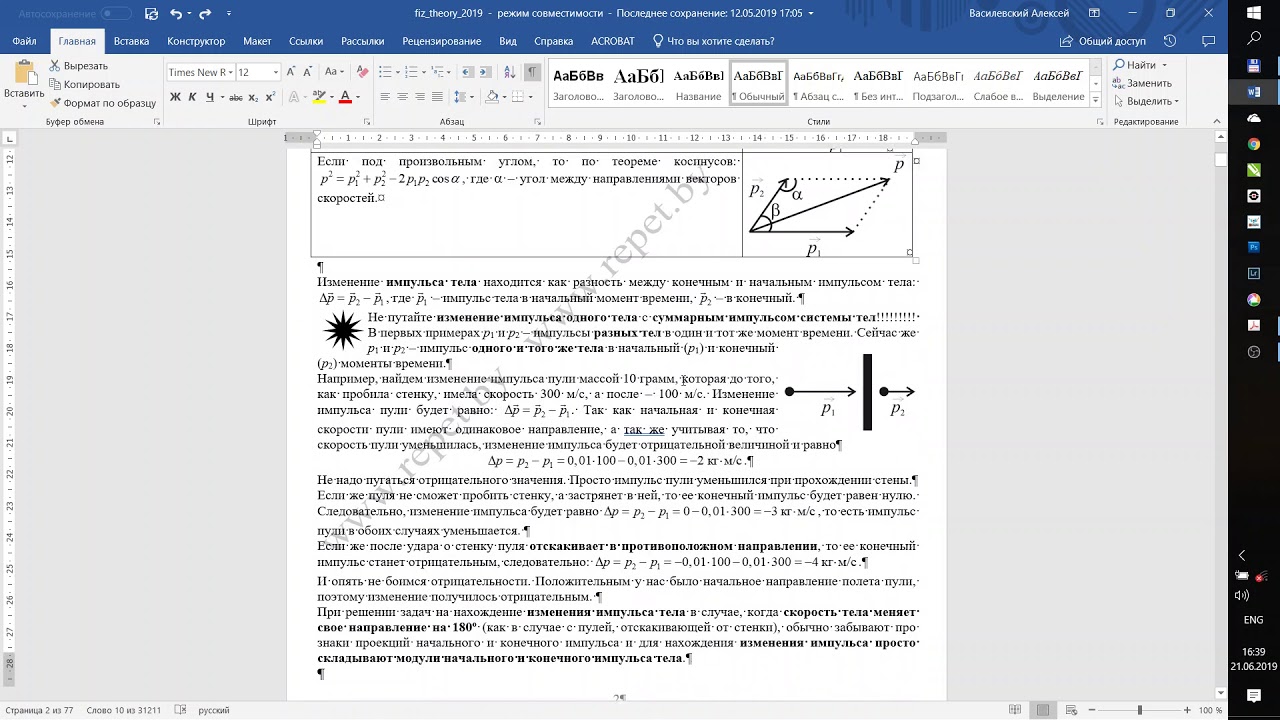1280x720 pixels.
Task: Toggle italic К formatting
Action: pos(193,97)
